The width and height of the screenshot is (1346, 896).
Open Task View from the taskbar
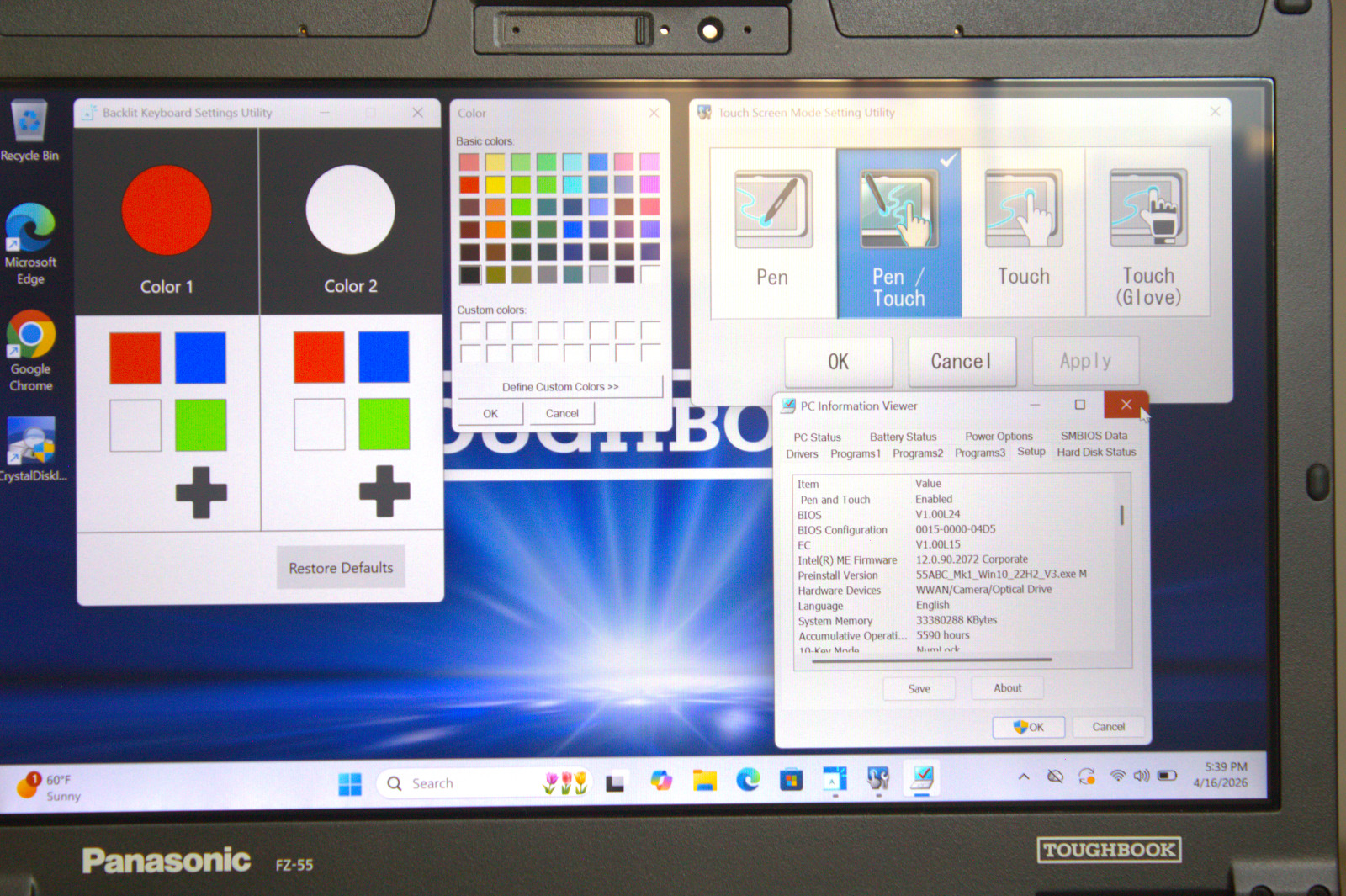pos(616,783)
